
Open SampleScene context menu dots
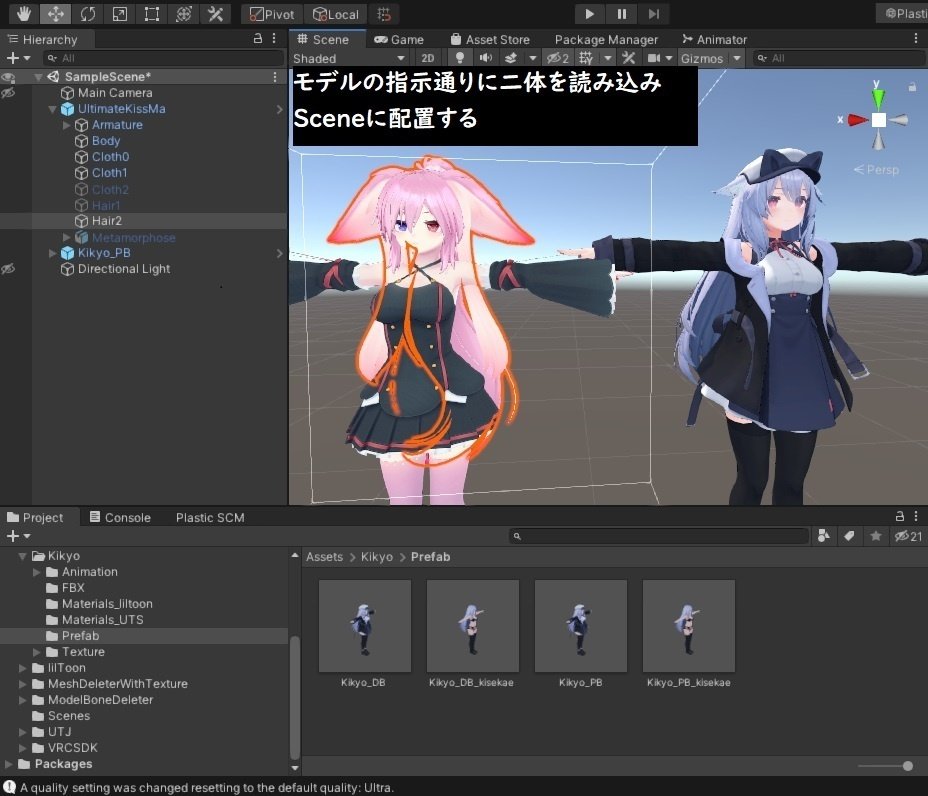(275, 77)
